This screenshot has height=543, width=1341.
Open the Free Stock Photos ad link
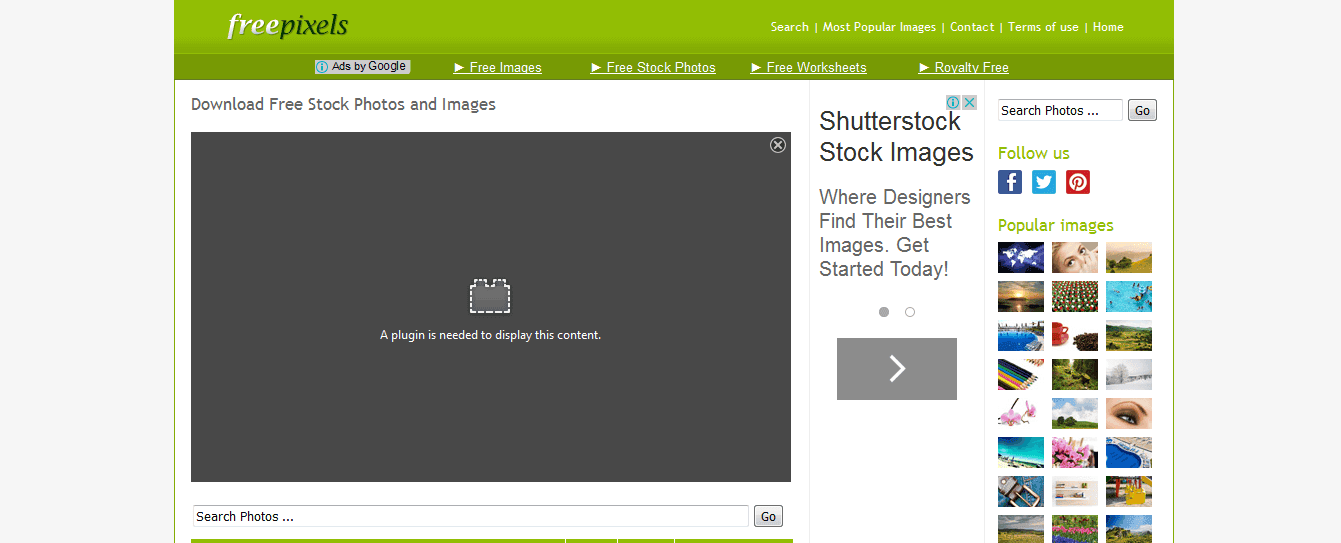click(653, 67)
